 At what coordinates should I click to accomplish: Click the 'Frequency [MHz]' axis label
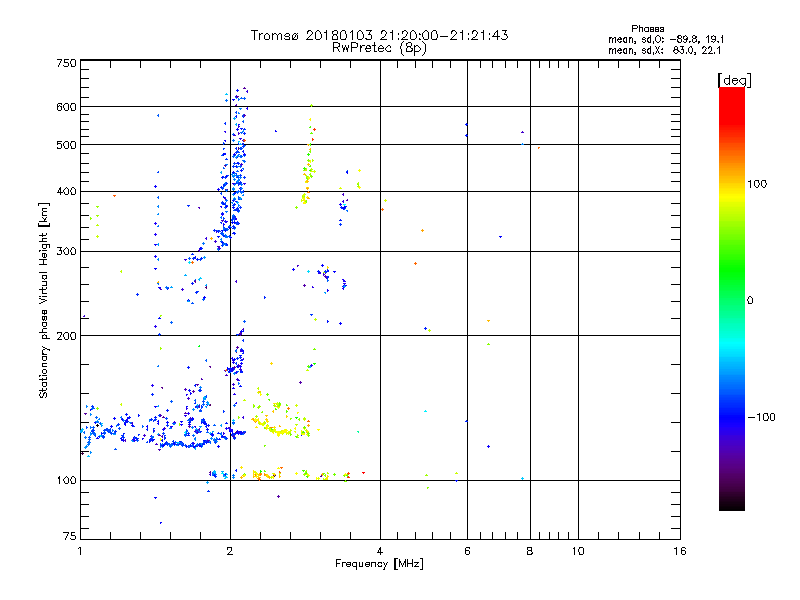pos(379,564)
